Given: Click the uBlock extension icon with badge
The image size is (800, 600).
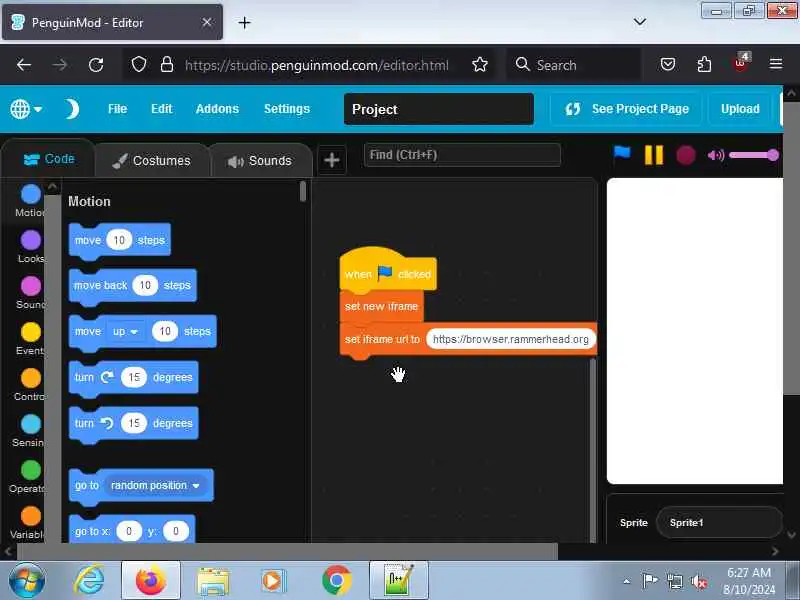Looking at the screenshot, I should click(x=740, y=63).
